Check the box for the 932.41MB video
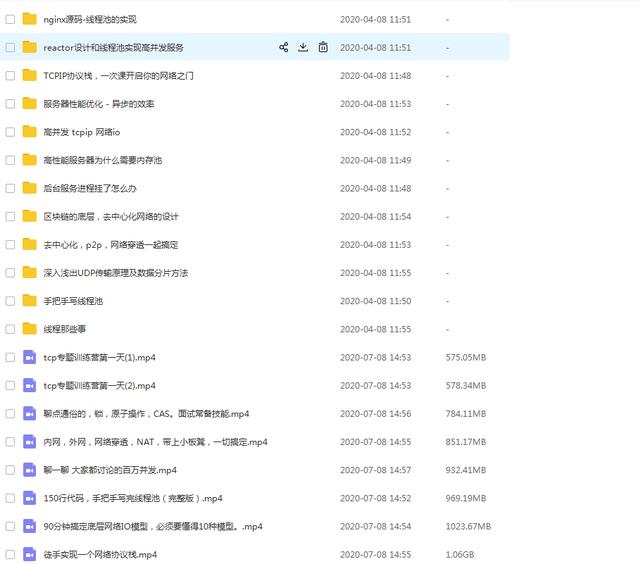The image size is (640, 564). (10, 470)
